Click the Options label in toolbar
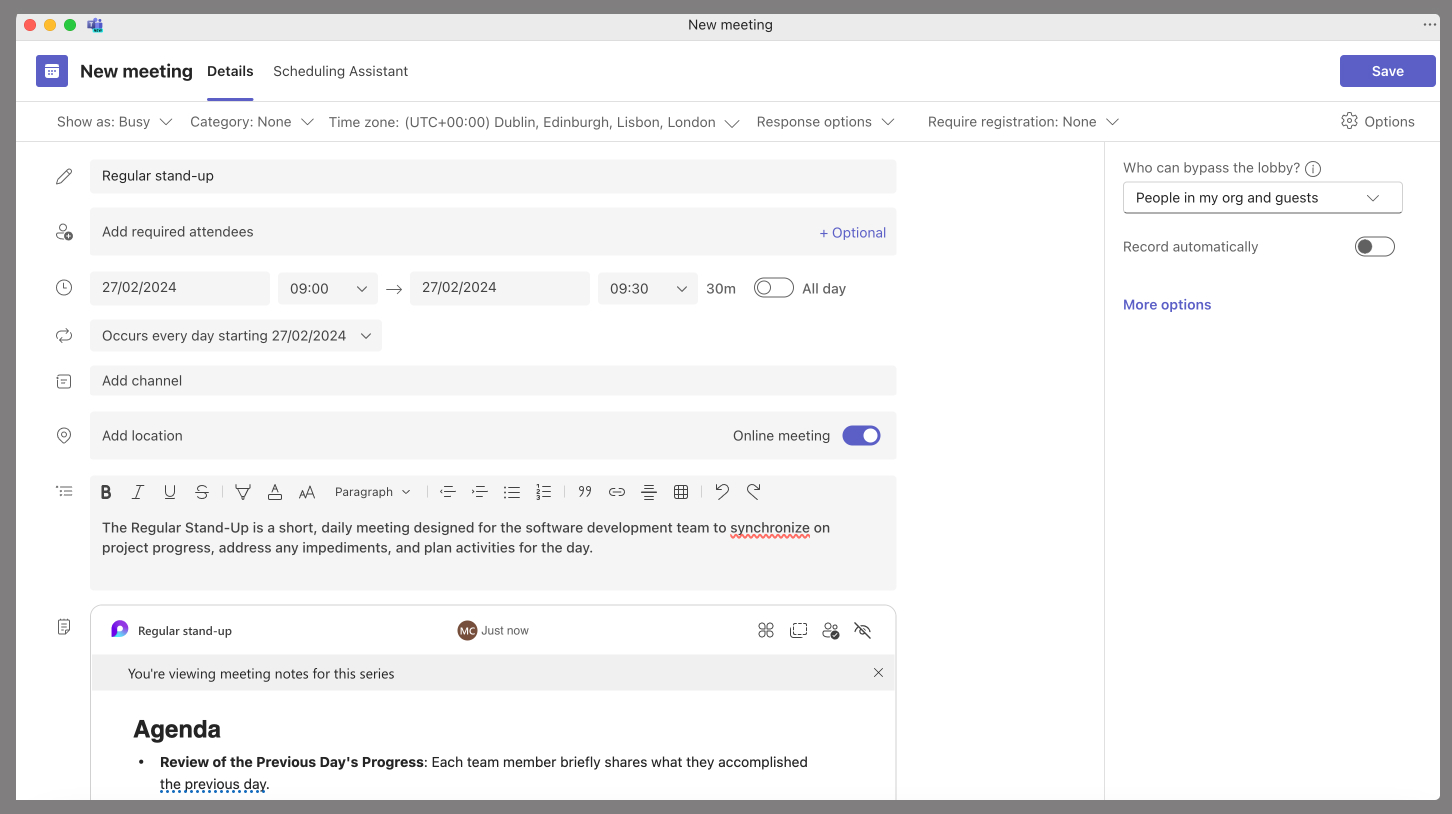The image size is (1452, 814). pyautogui.click(x=1390, y=122)
